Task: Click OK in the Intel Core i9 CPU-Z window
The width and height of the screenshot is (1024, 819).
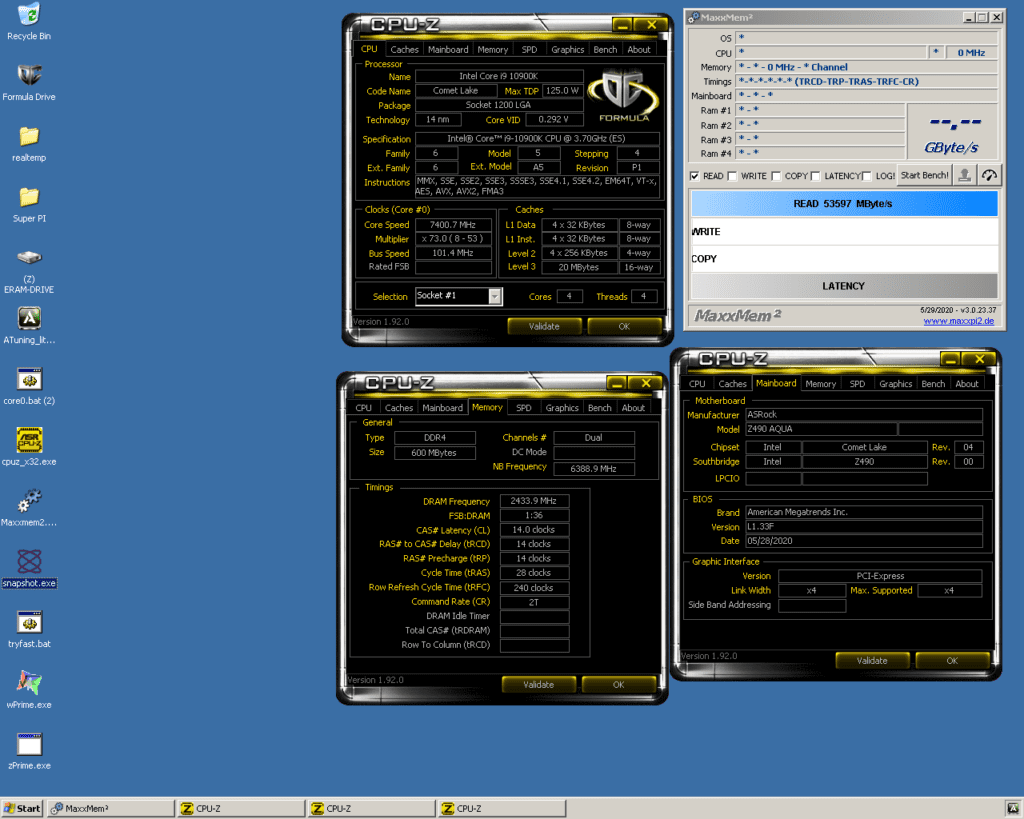Action: (624, 327)
